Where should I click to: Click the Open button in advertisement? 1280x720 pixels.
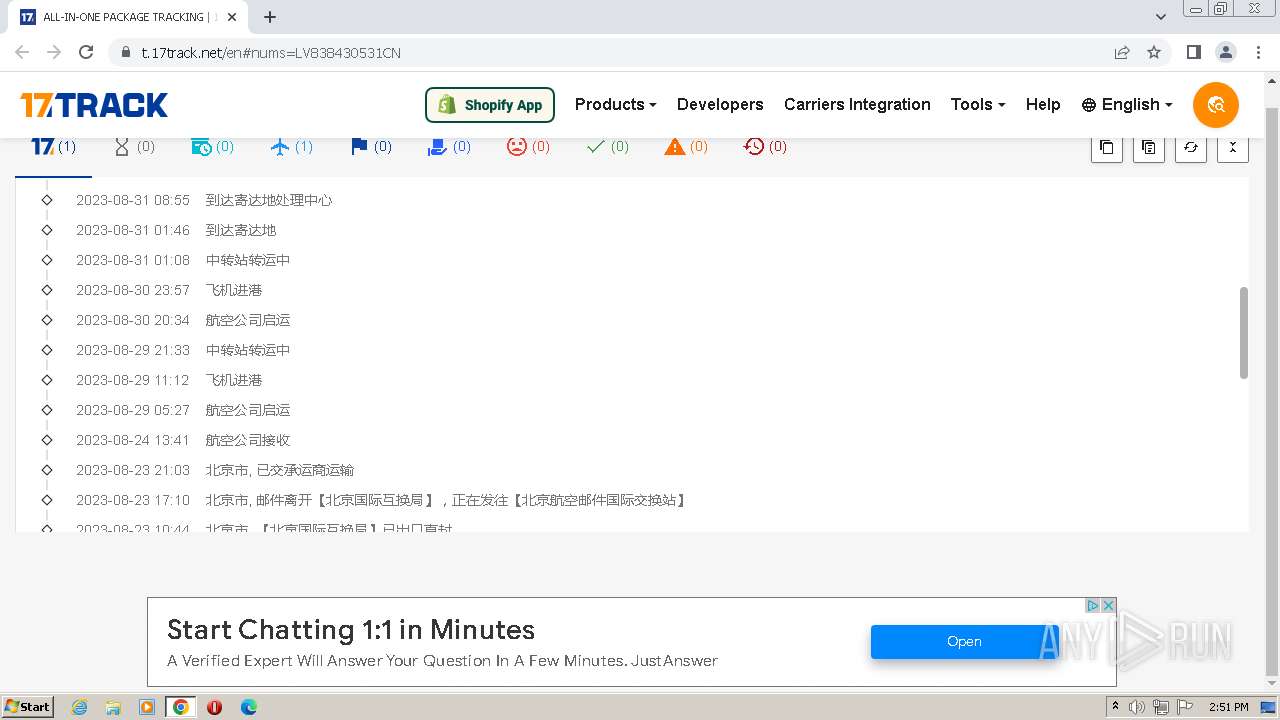tap(964, 642)
